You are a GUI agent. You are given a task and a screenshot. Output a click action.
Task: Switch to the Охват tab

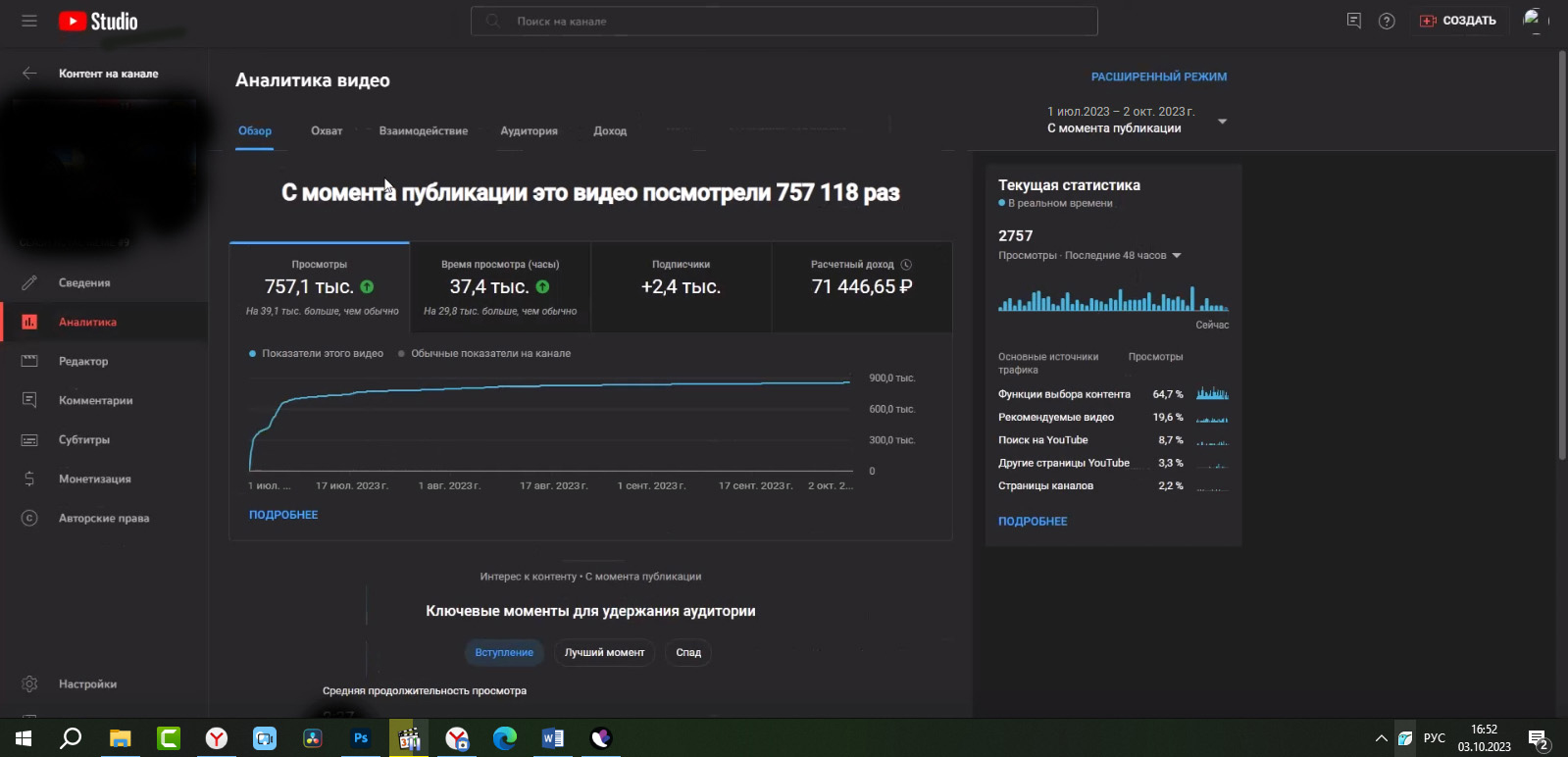[x=327, y=130]
